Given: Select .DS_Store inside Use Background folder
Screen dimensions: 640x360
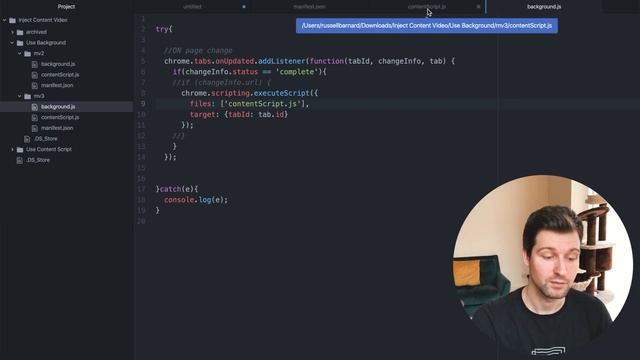Looking at the screenshot, I should point(46,139).
